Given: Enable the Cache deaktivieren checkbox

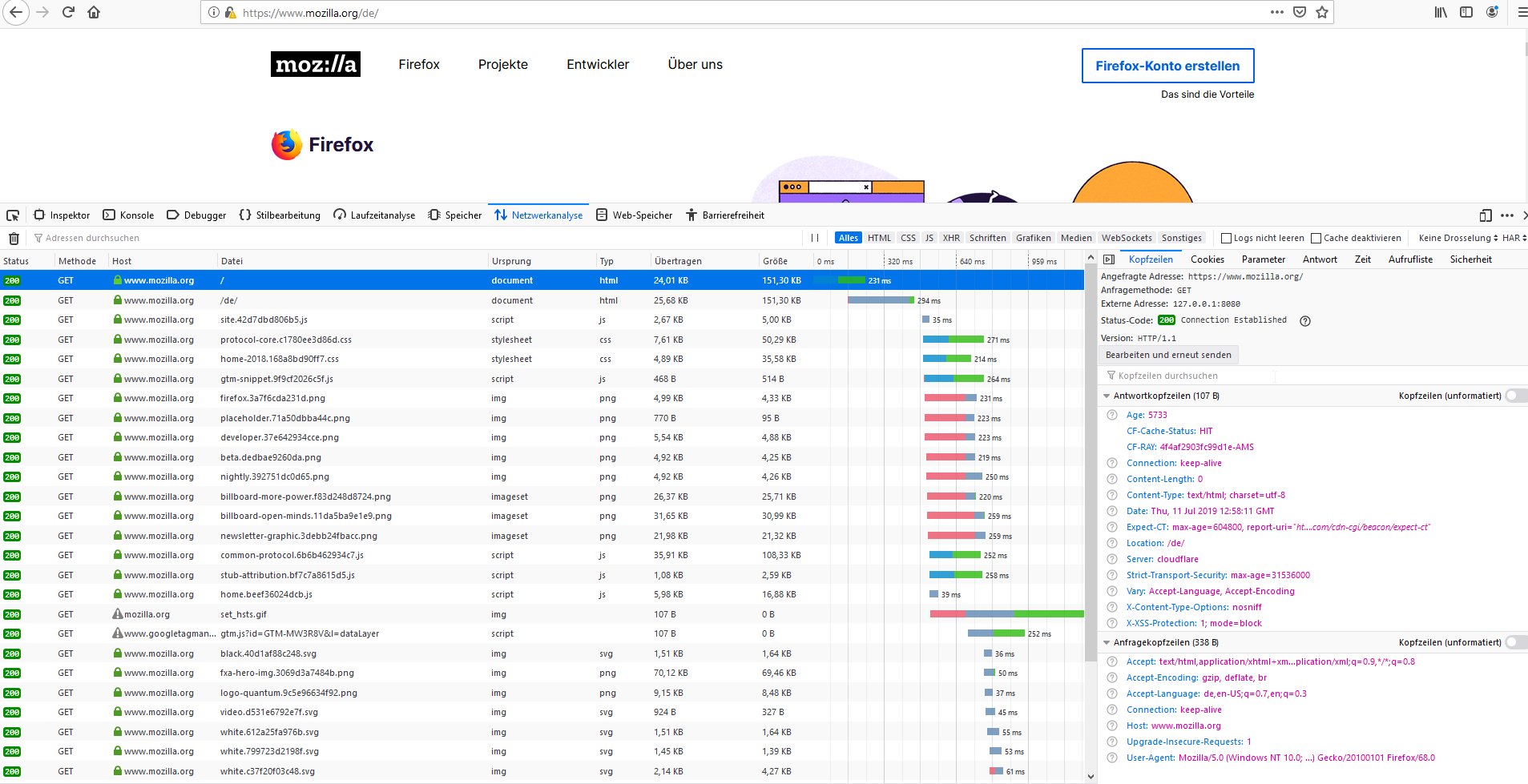Looking at the screenshot, I should (1316, 238).
